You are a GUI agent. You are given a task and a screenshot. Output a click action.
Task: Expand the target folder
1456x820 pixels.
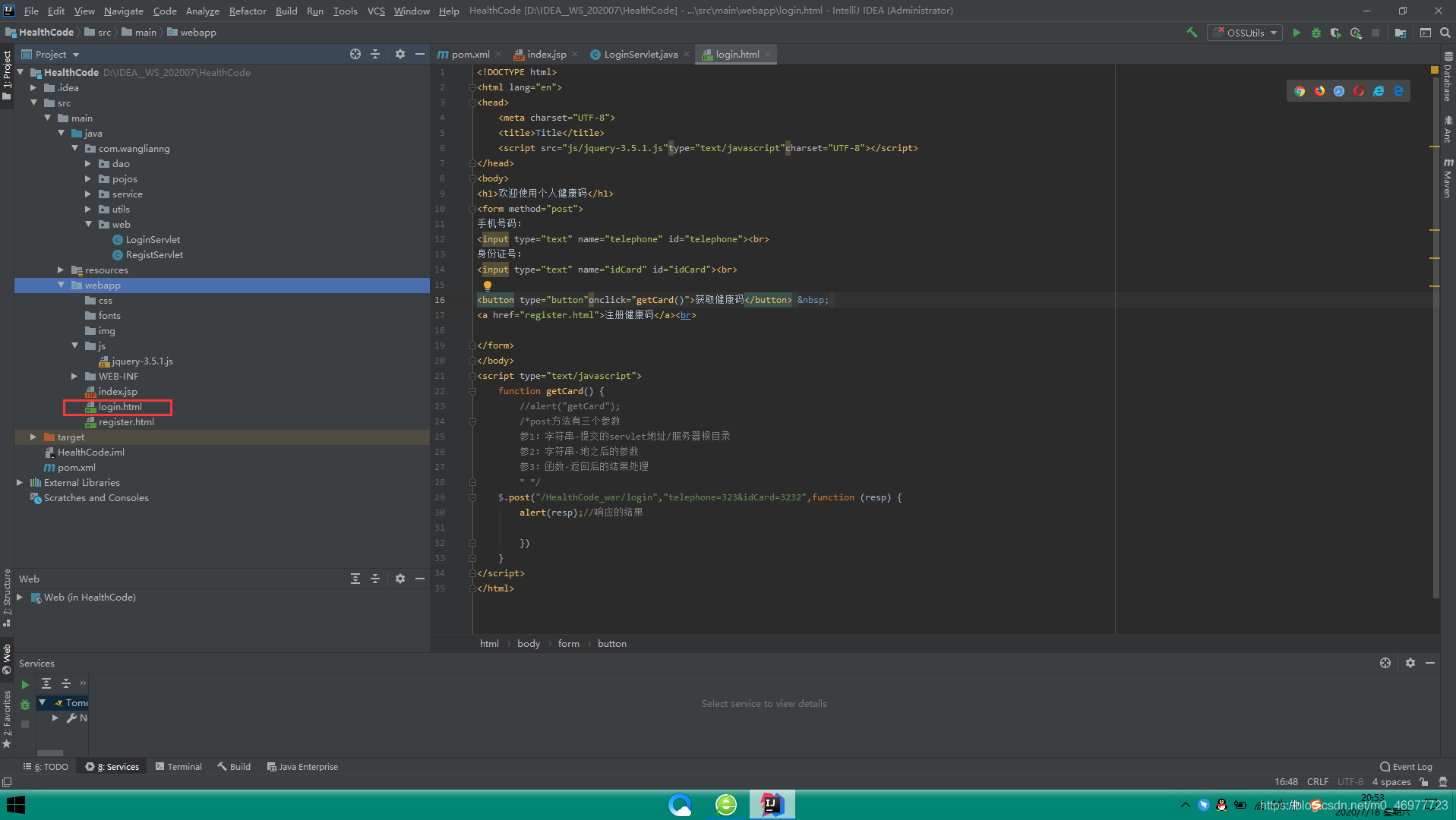33,437
